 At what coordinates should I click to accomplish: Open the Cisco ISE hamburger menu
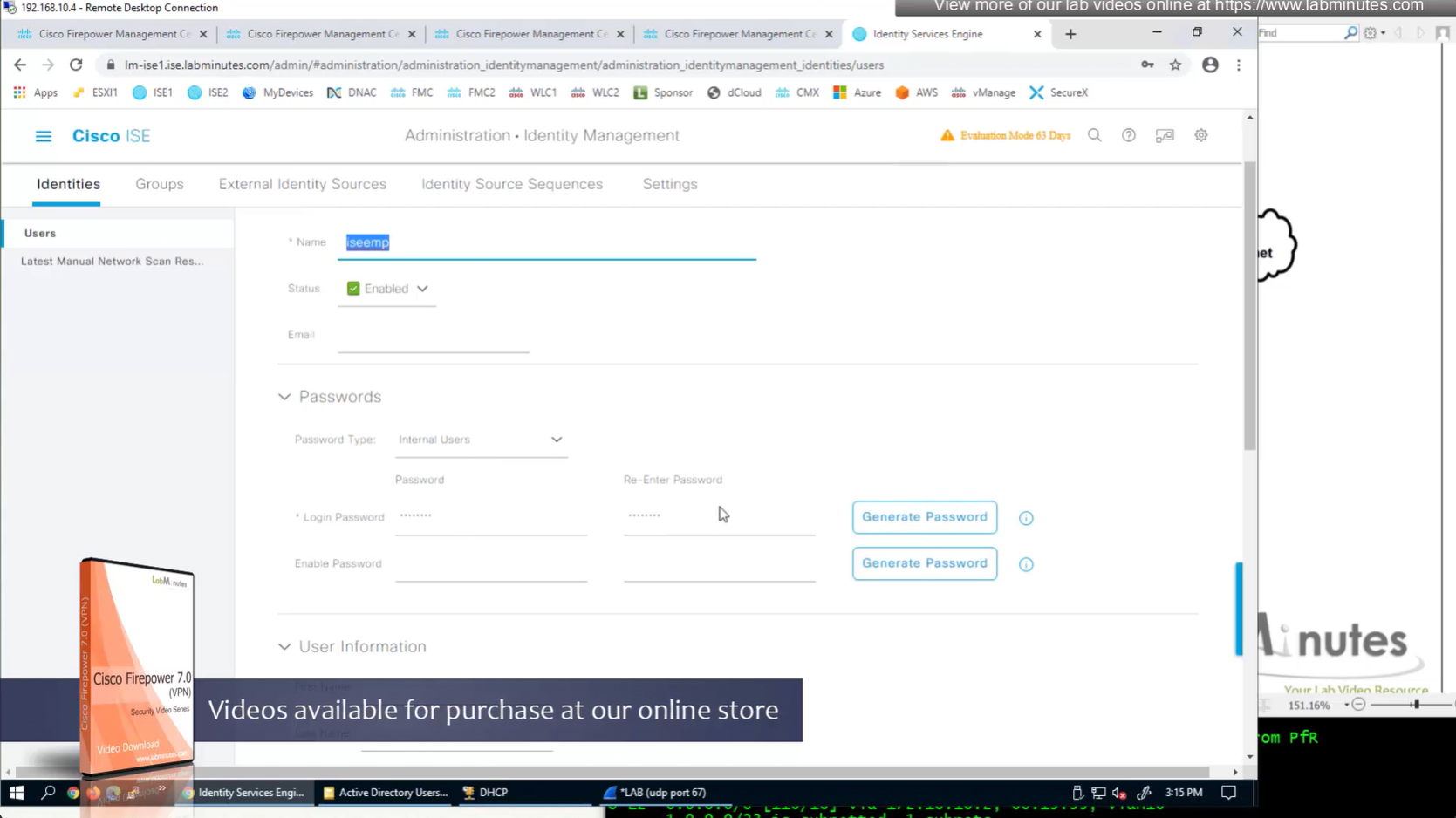click(x=43, y=136)
